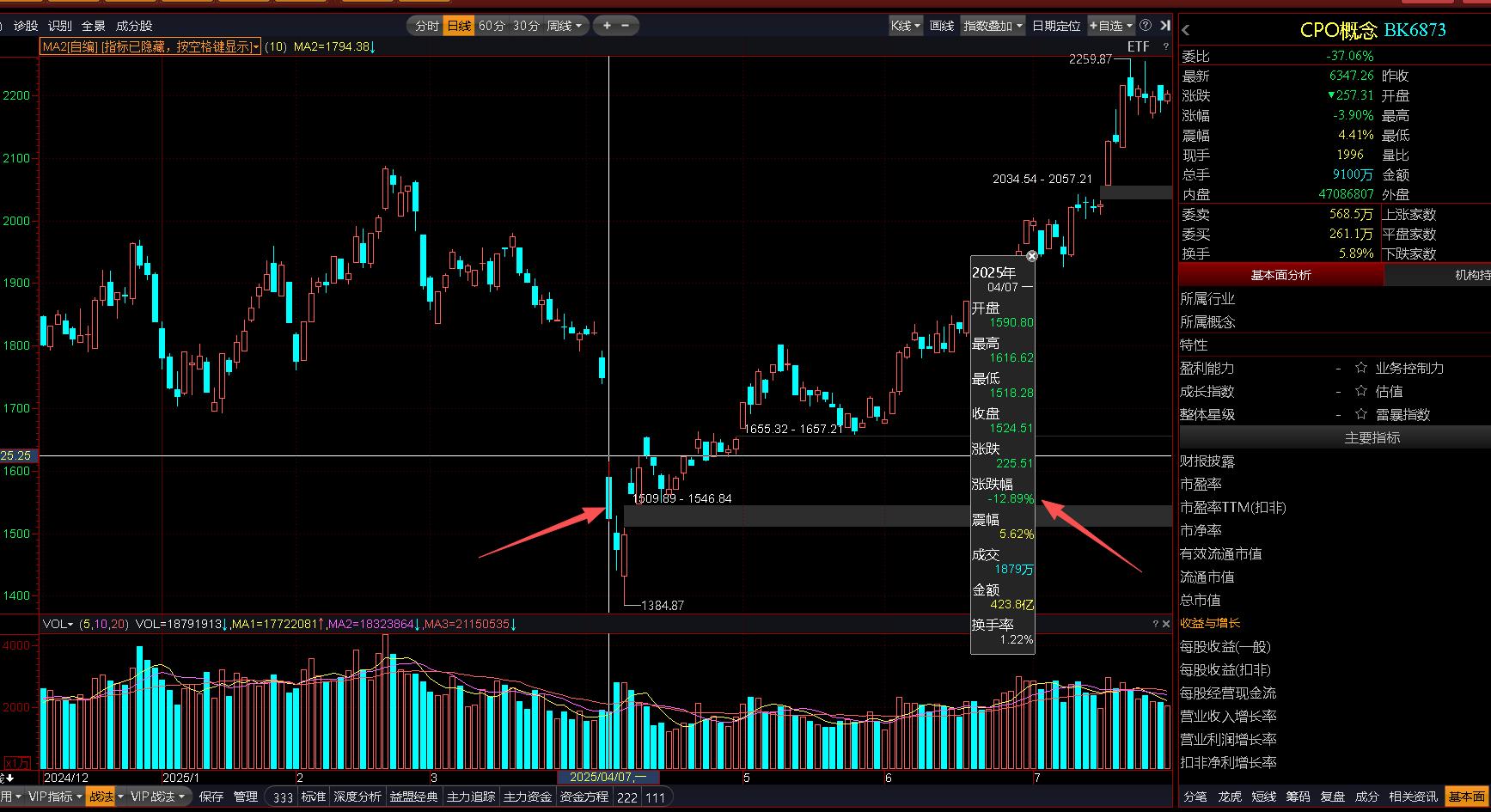This screenshot has height=812, width=1491.
Task: Open the 复盘 bottom tab
Action: (x=1333, y=797)
